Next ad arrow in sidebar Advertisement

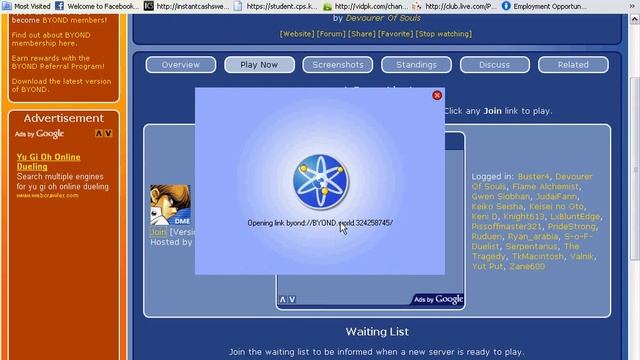(108, 133)
